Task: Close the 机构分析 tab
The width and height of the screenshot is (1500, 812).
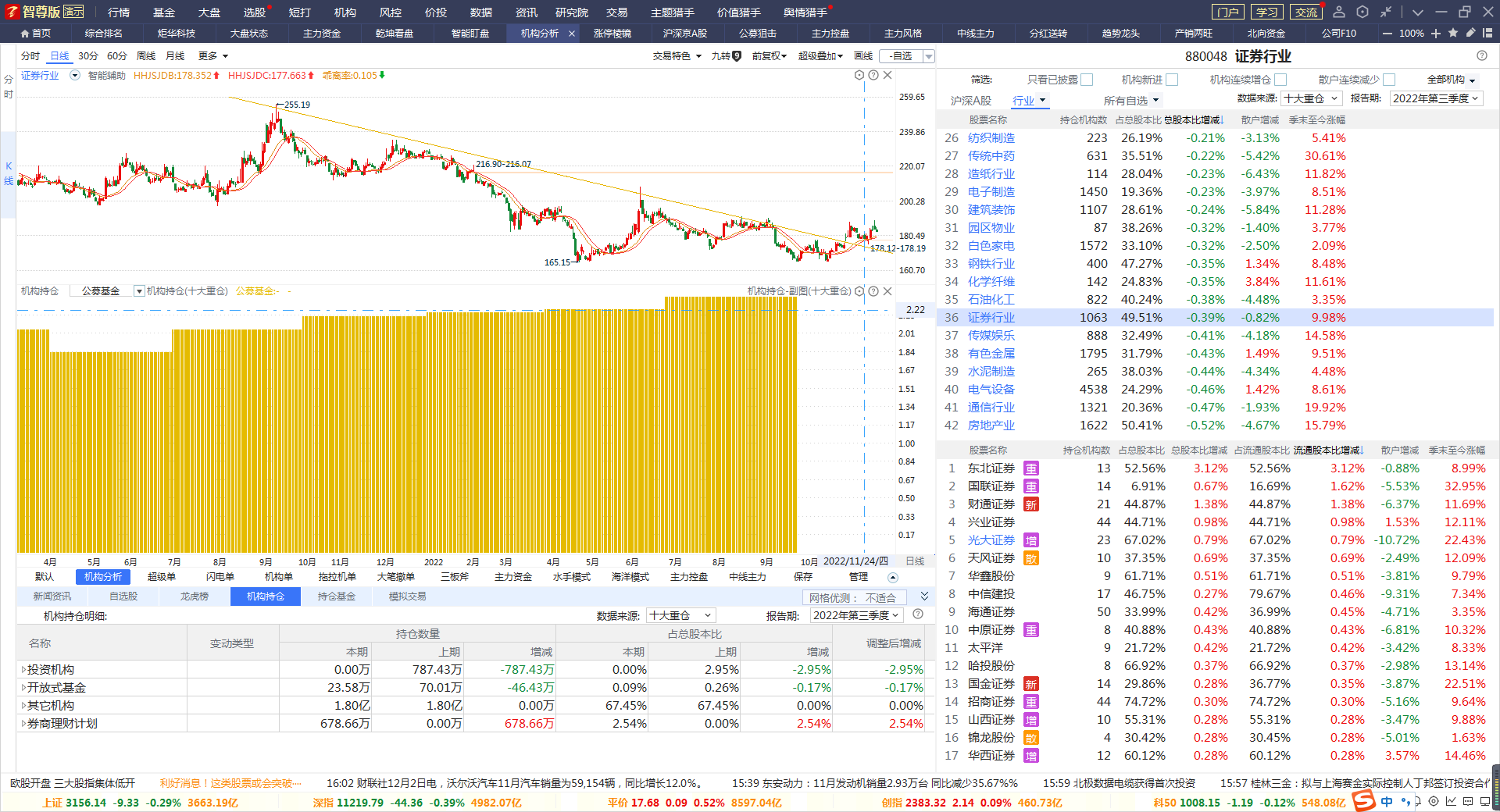Action: pyautogui.click(x=572, y=34)
